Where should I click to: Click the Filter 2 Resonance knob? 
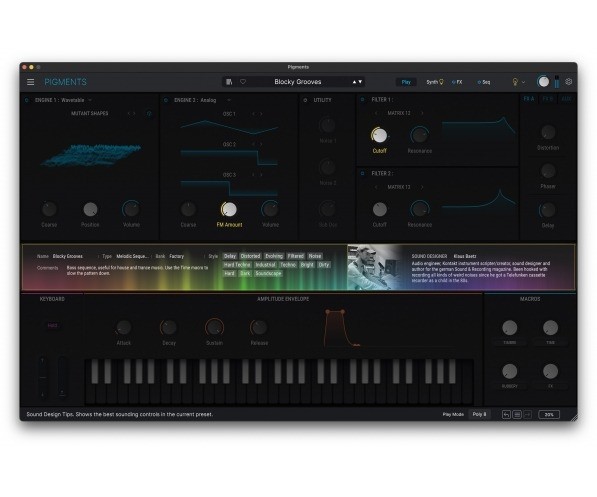419,209
